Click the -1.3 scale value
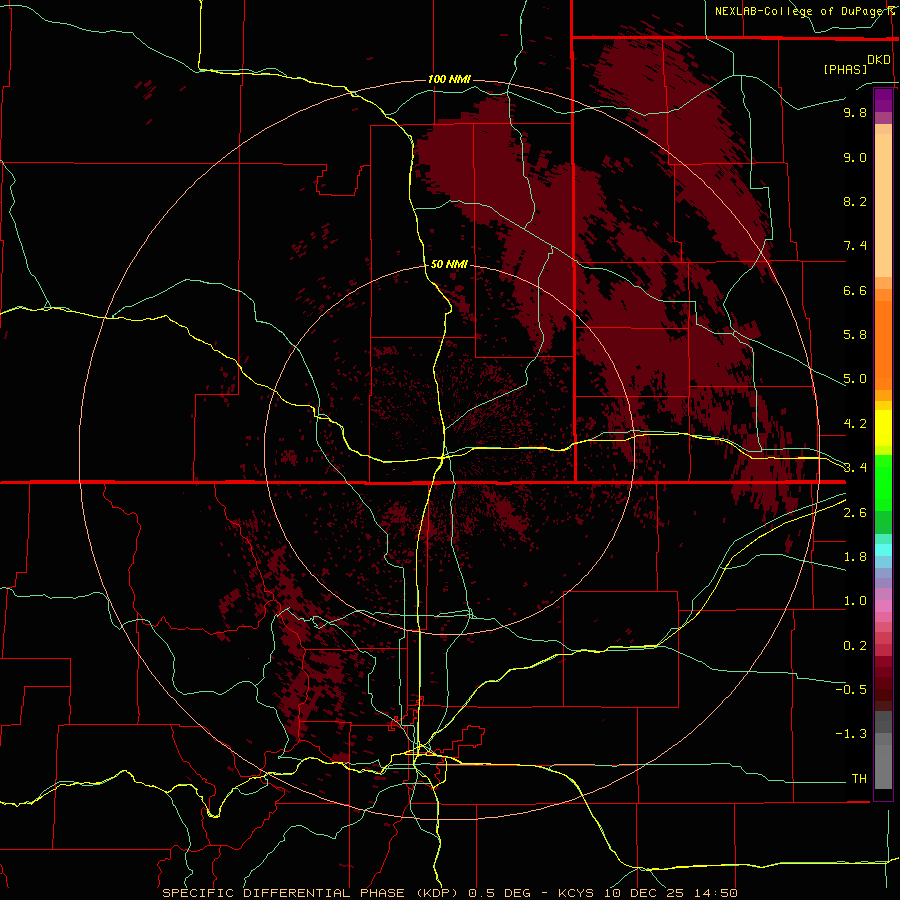 (x=851, y=734)
